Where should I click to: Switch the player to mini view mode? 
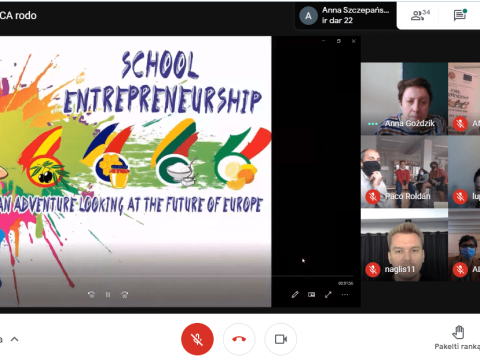tap(312, 295)
